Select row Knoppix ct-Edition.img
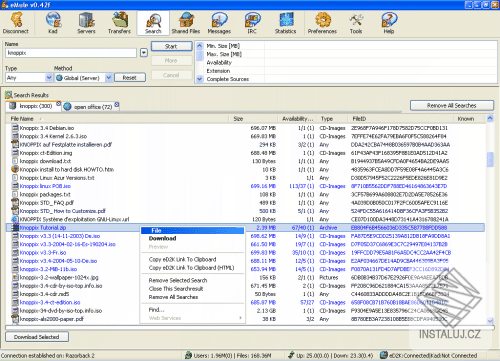 [245, 153]
